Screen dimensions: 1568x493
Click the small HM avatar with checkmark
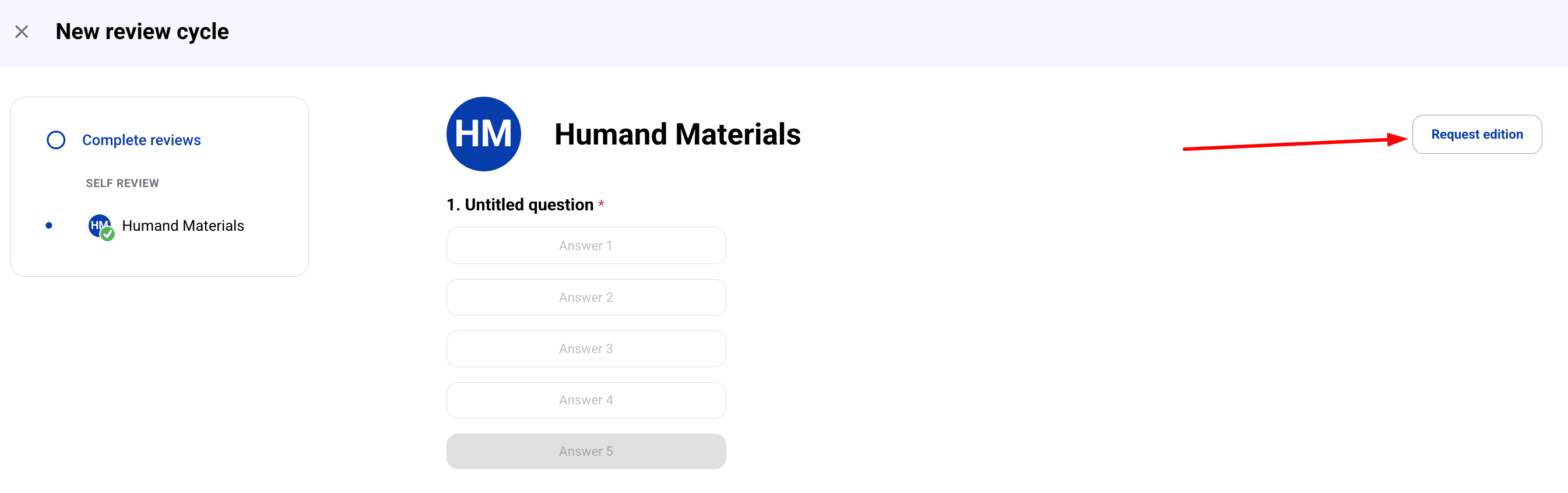pos(100,227)
